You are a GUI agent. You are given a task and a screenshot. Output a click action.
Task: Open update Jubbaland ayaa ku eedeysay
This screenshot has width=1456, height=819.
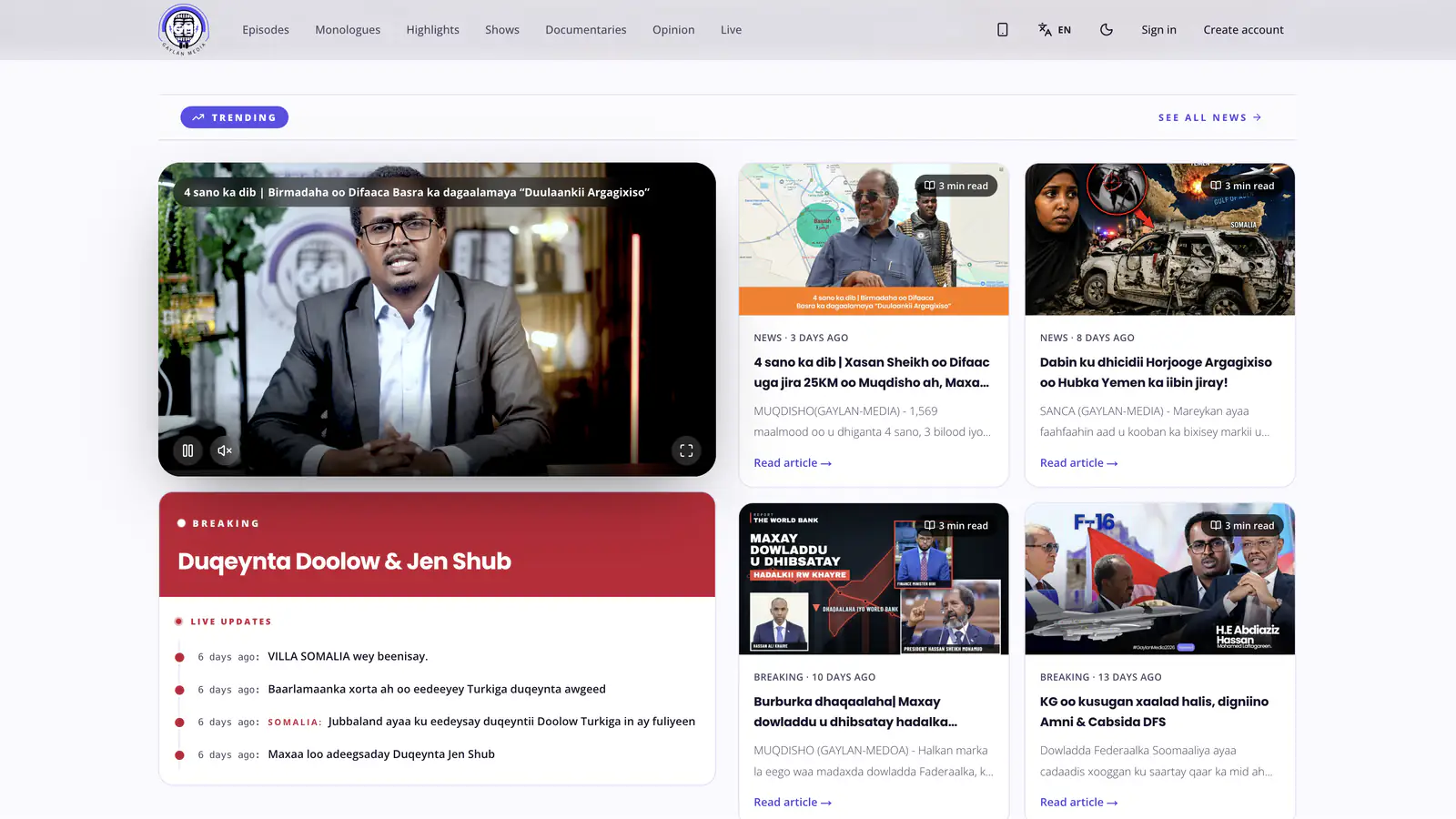(x=511, y=722)
